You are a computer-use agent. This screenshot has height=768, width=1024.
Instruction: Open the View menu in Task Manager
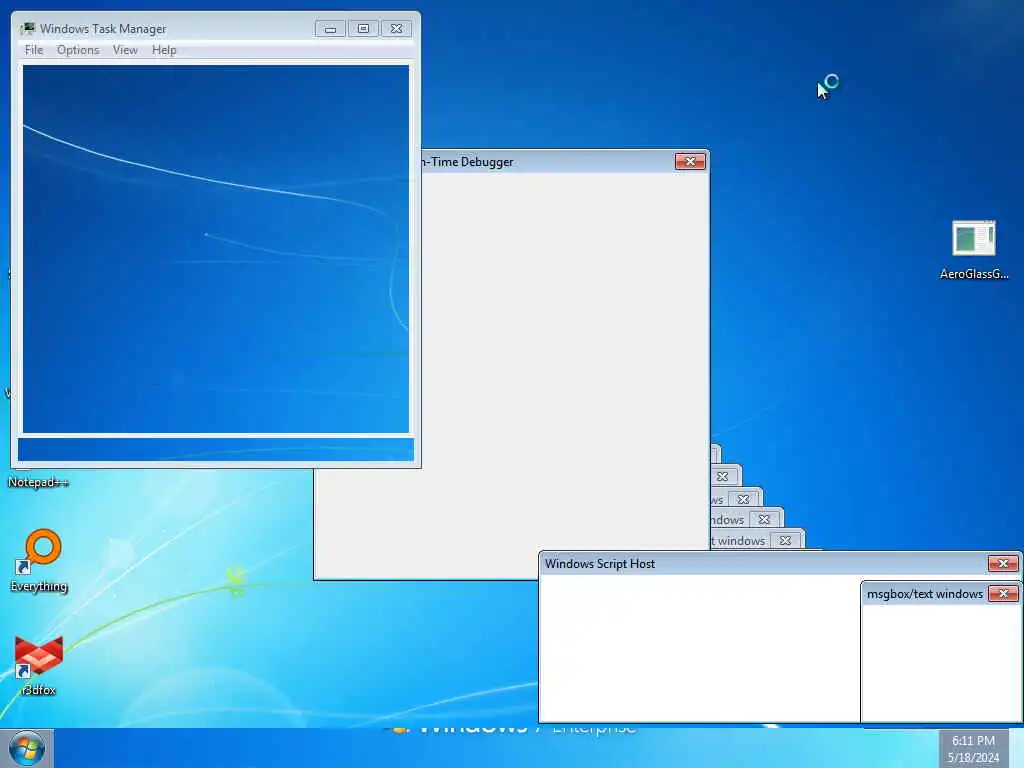[x=125, y=50]
